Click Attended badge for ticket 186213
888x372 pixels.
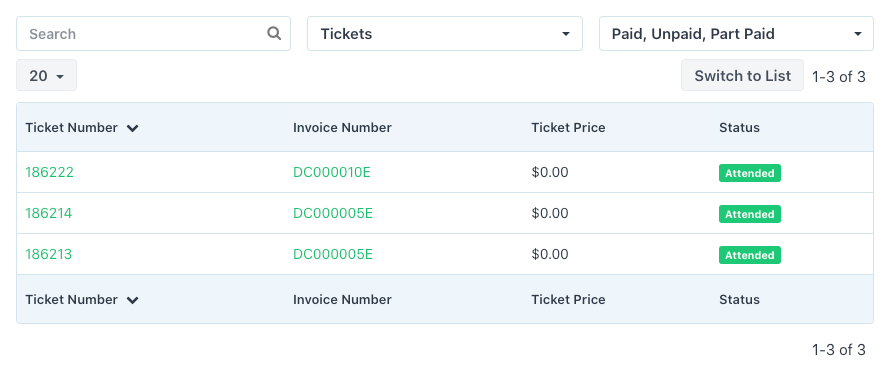tap(750, 255)
